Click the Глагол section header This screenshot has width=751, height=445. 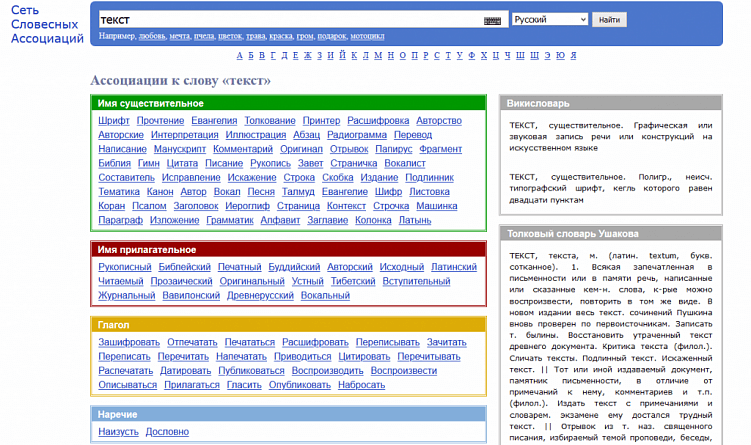tap(288, 325)
